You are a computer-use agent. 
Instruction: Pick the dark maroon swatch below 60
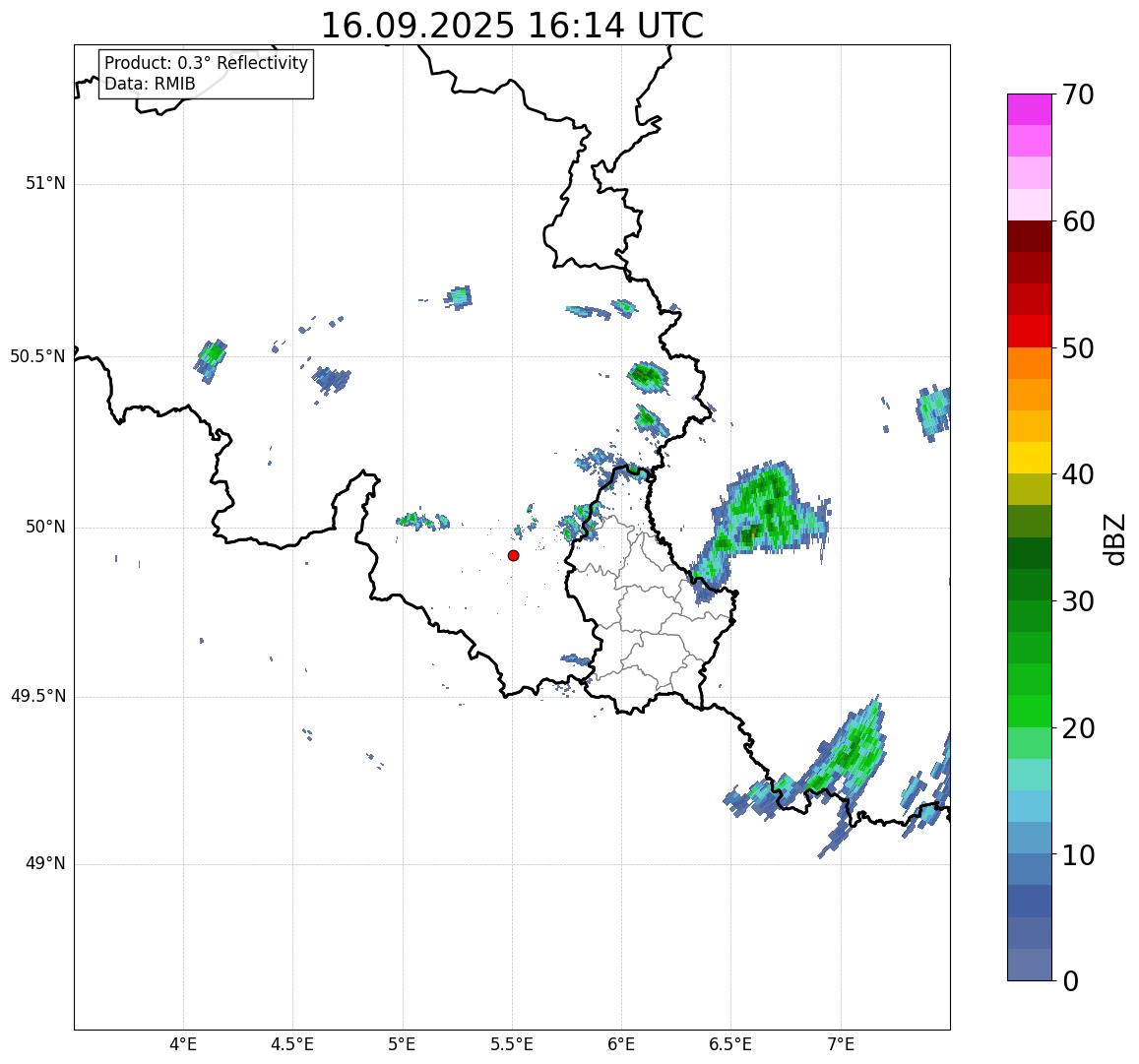[1030, 237]
